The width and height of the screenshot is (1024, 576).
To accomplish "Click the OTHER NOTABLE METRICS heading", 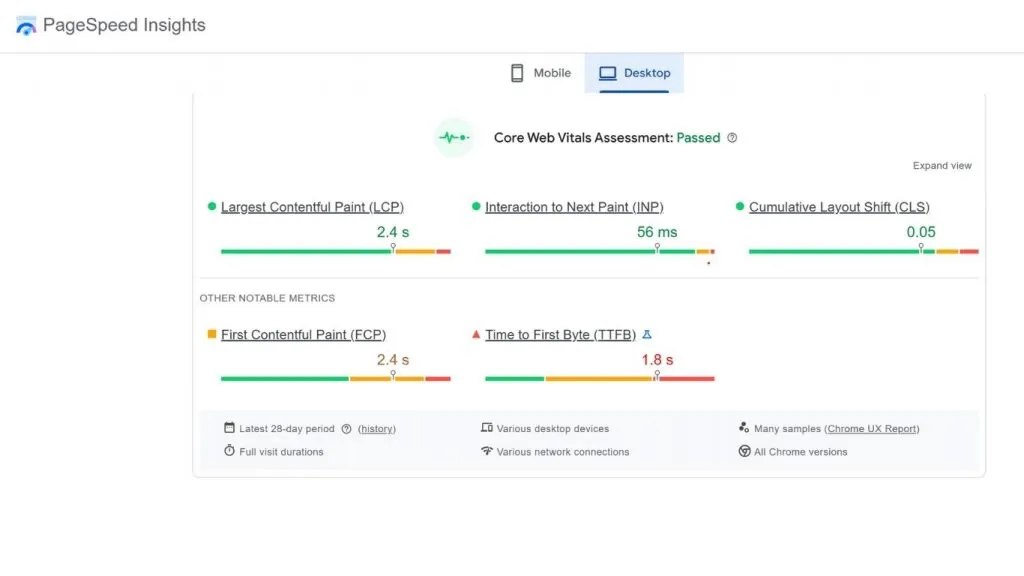I will 267,298.
